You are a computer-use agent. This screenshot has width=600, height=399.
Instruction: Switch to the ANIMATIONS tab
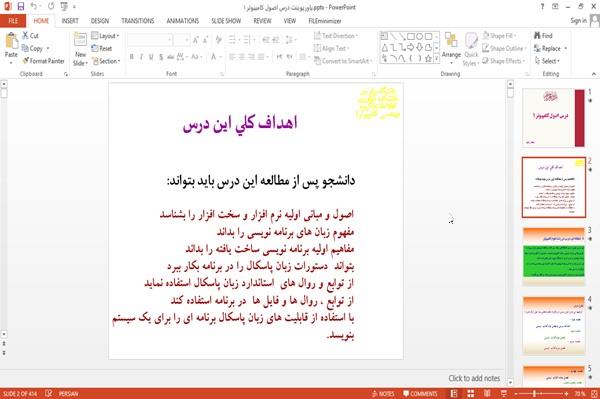tap(183, 21)
